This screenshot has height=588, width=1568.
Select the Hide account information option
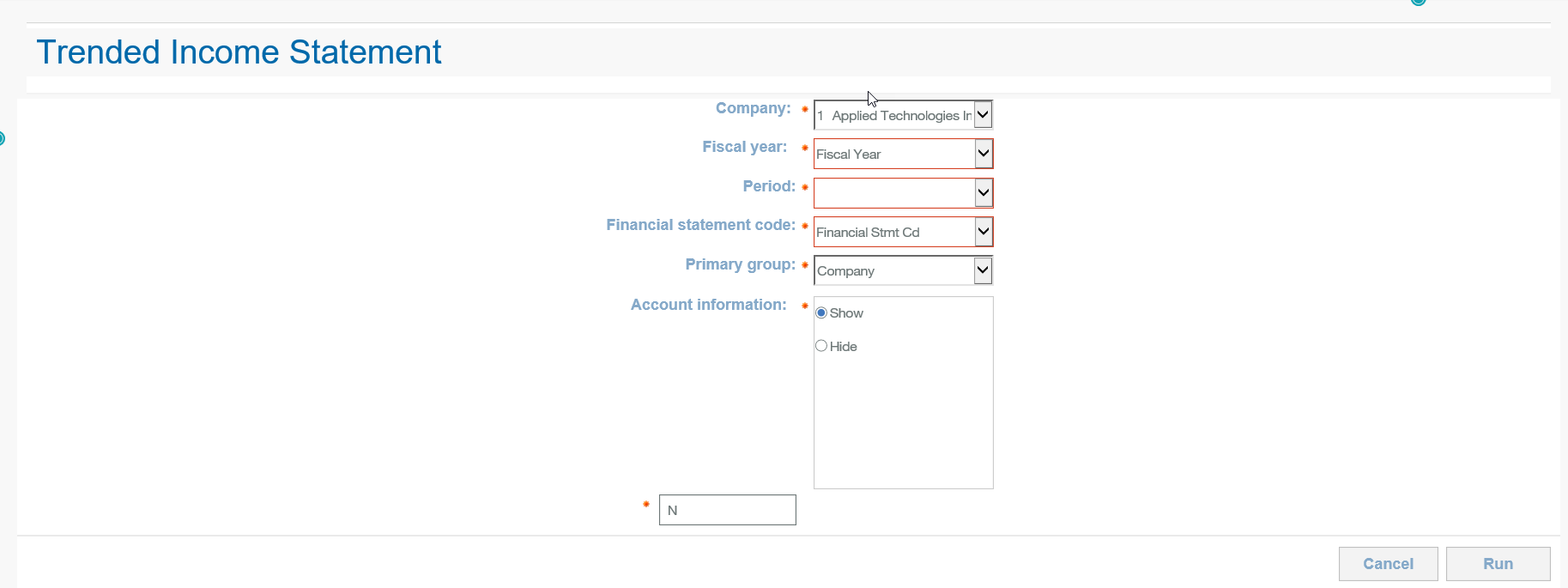[x=821, y=346]
